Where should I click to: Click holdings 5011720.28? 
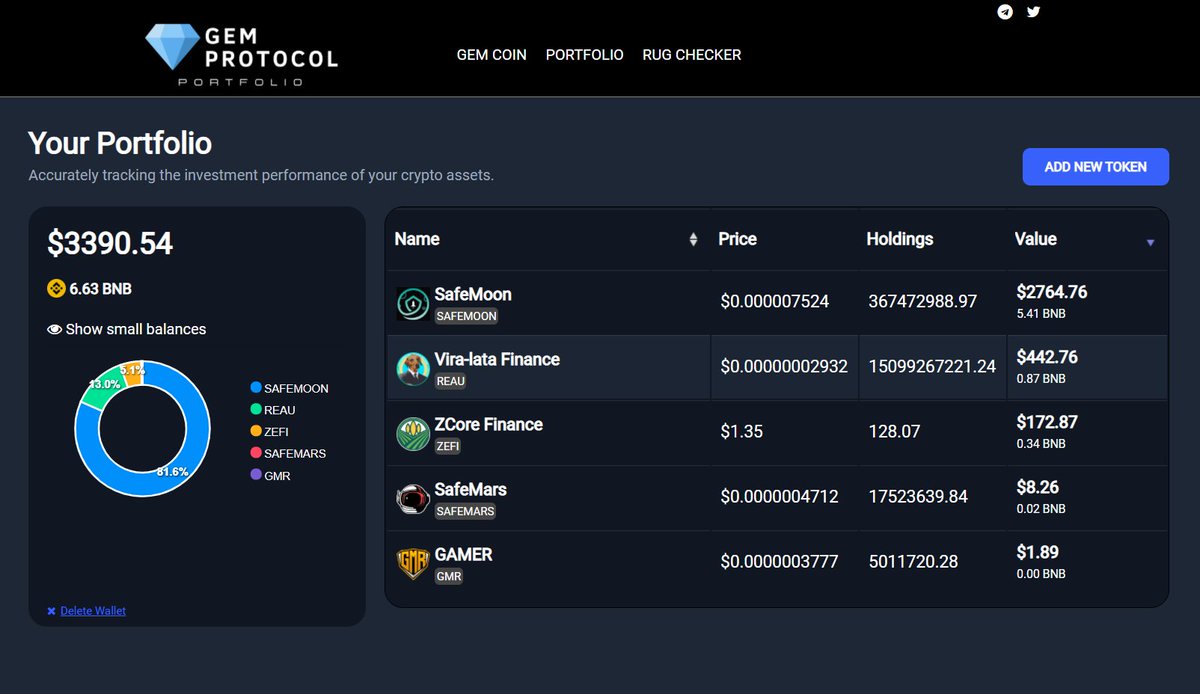pyautogui.click(x=913, y=561)
